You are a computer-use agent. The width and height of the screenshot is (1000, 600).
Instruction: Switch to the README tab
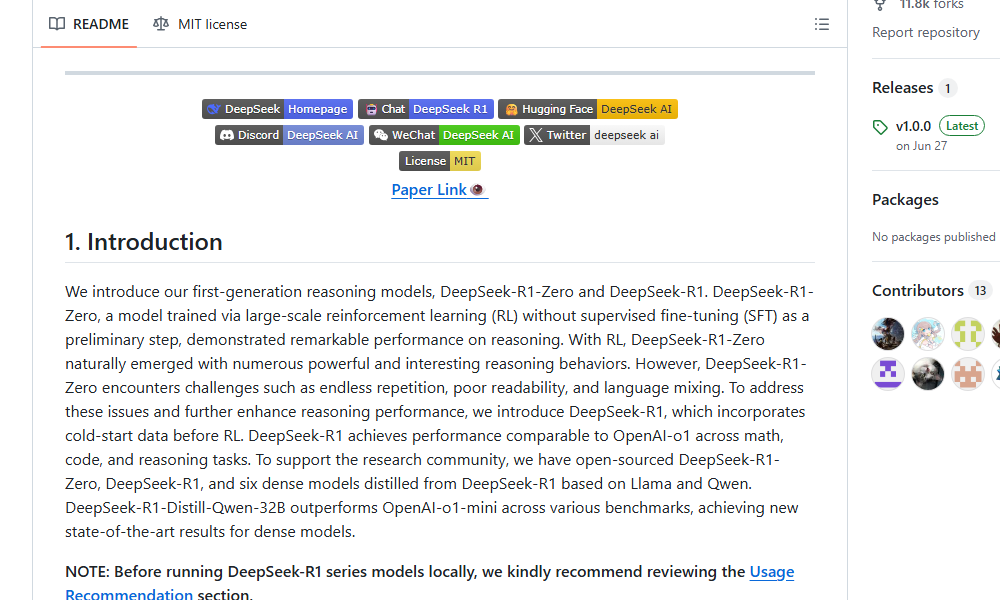pyautogui.click(x=88, y=24)
